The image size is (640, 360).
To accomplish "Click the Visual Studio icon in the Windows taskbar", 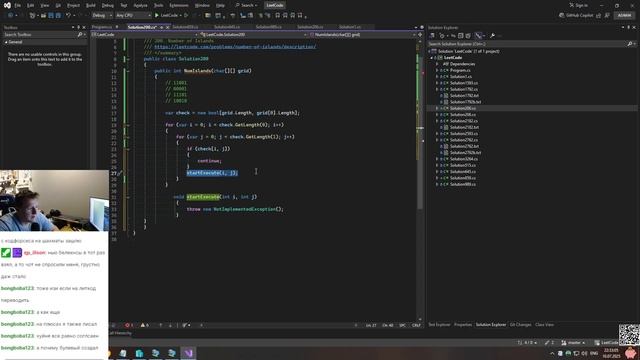I will [x=188, y=353].
